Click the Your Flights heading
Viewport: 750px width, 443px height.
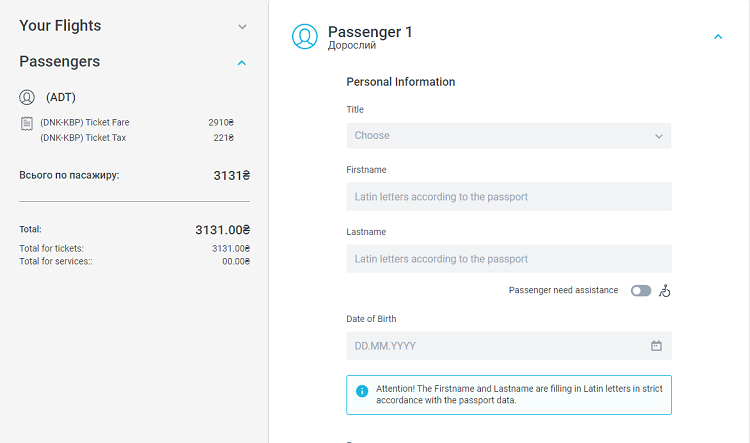point(60,25)
